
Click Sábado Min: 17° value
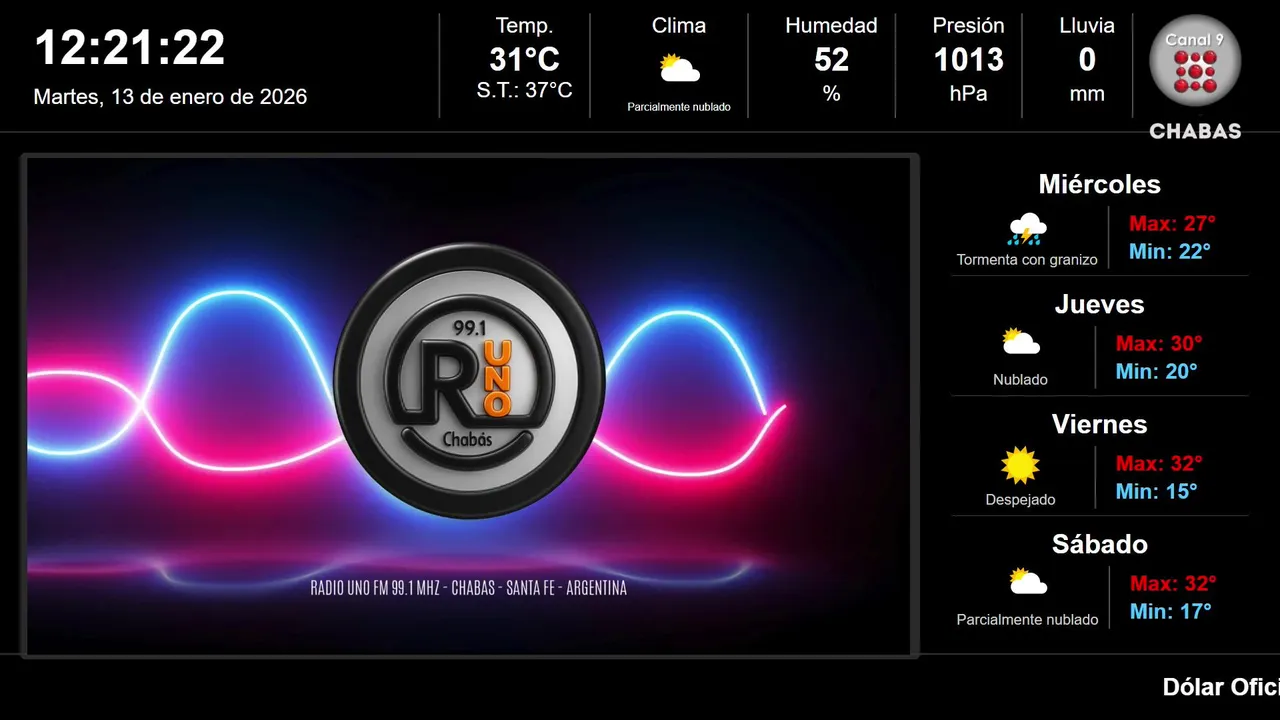pyautogui.click(x=1171, y=611)
